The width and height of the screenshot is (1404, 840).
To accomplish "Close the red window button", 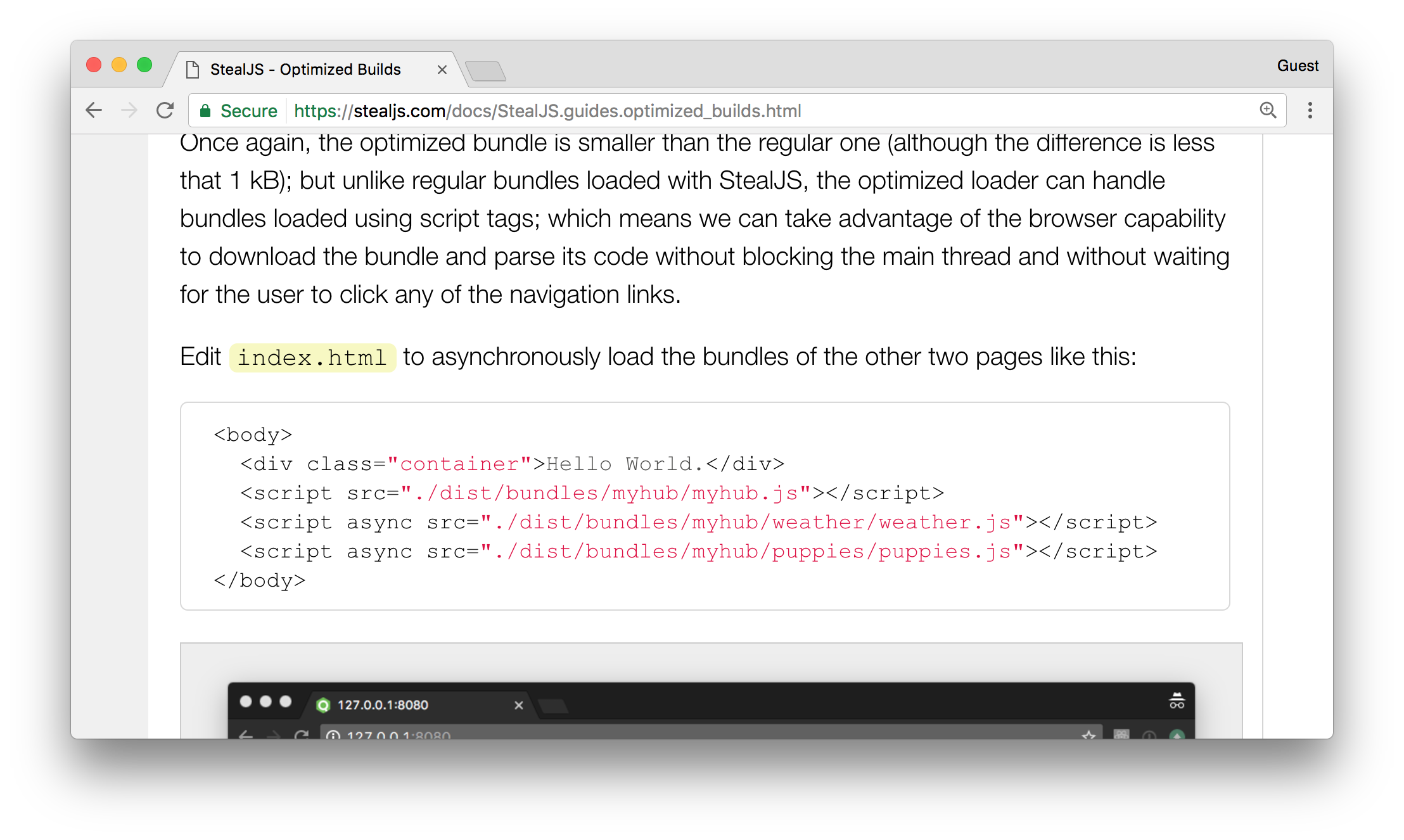I will point(94,65).
